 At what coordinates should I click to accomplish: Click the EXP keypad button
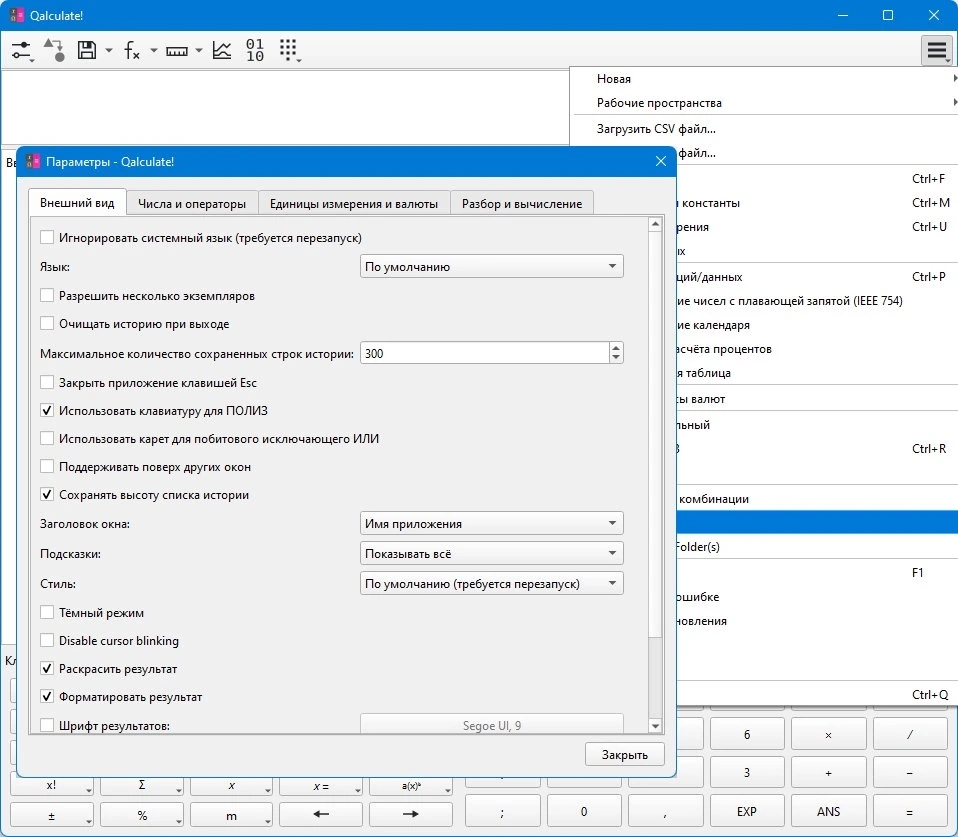coord(747,811)
